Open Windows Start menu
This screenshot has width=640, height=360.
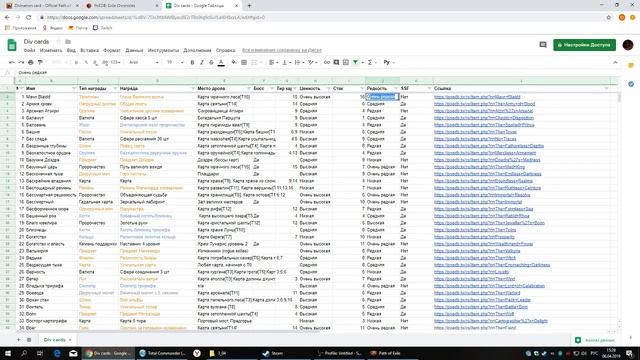click(8, 353)
